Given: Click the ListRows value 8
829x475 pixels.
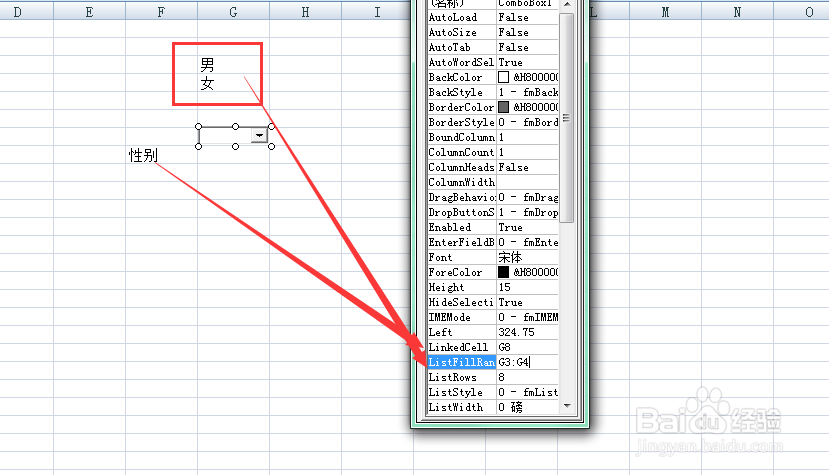Looking at the screenshot, I should pyautogui.click(x=528, y=377).
